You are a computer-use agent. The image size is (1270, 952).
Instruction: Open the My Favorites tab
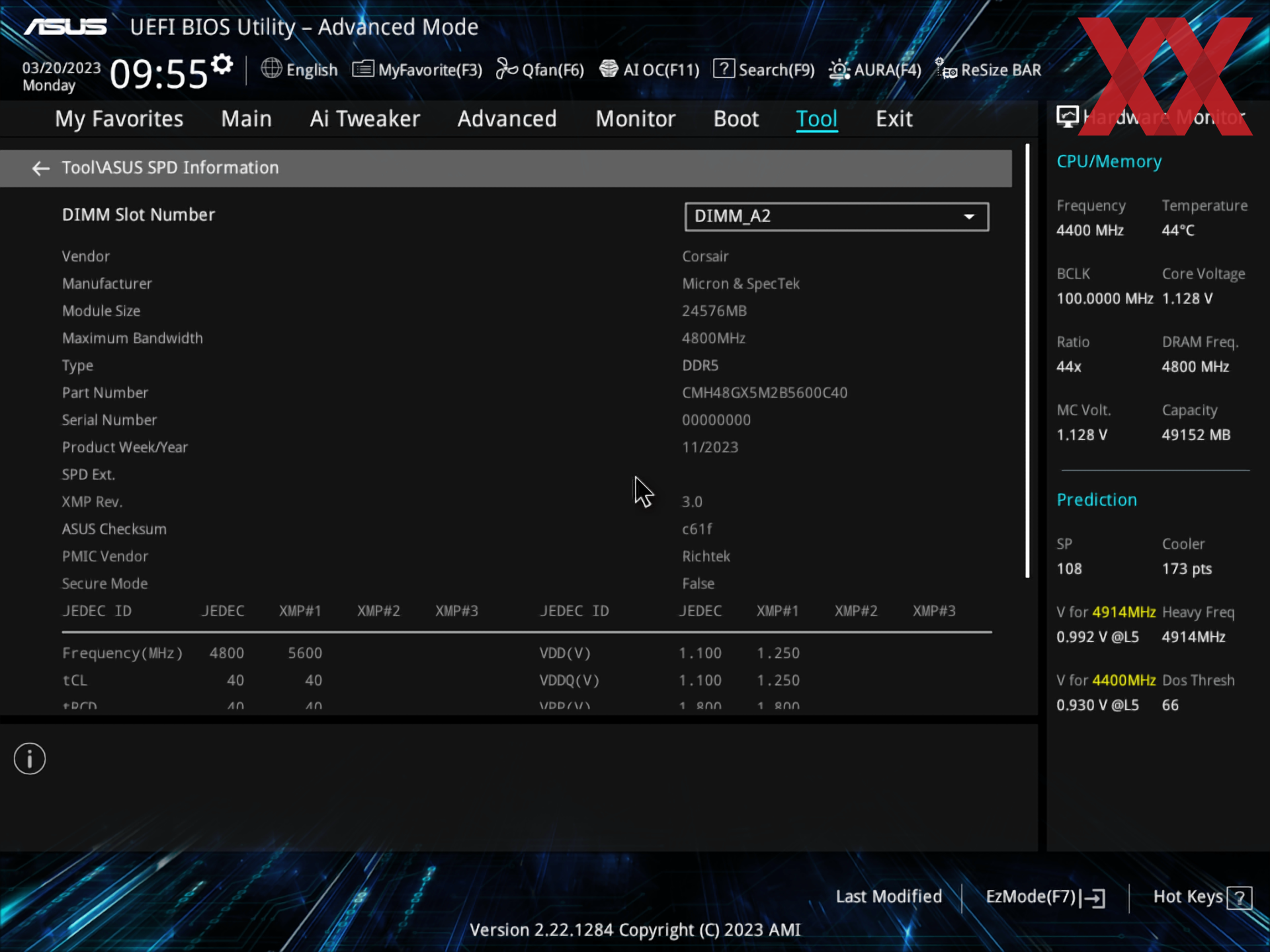[x=119, y=119]
